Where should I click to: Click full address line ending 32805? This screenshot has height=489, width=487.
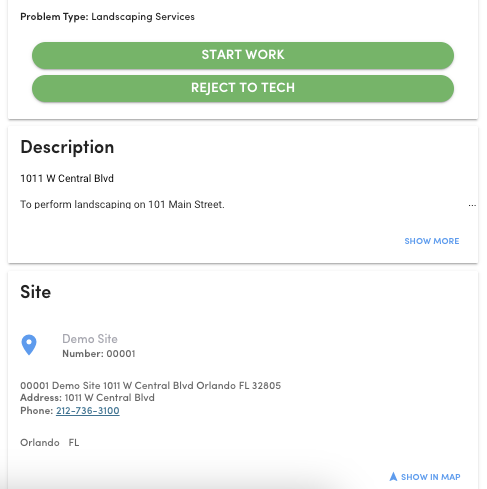[x=151, y=385]
